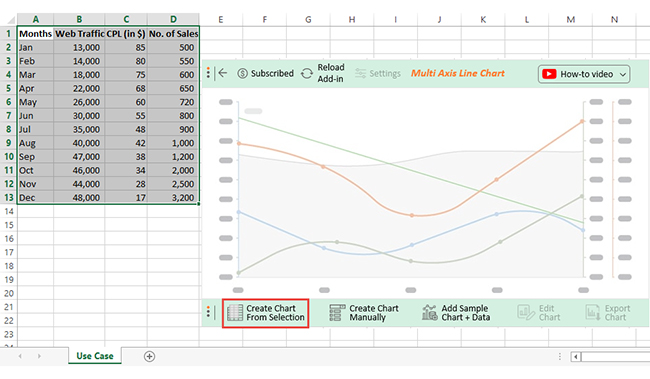Click the header toolbar drag handle dots

208,73
